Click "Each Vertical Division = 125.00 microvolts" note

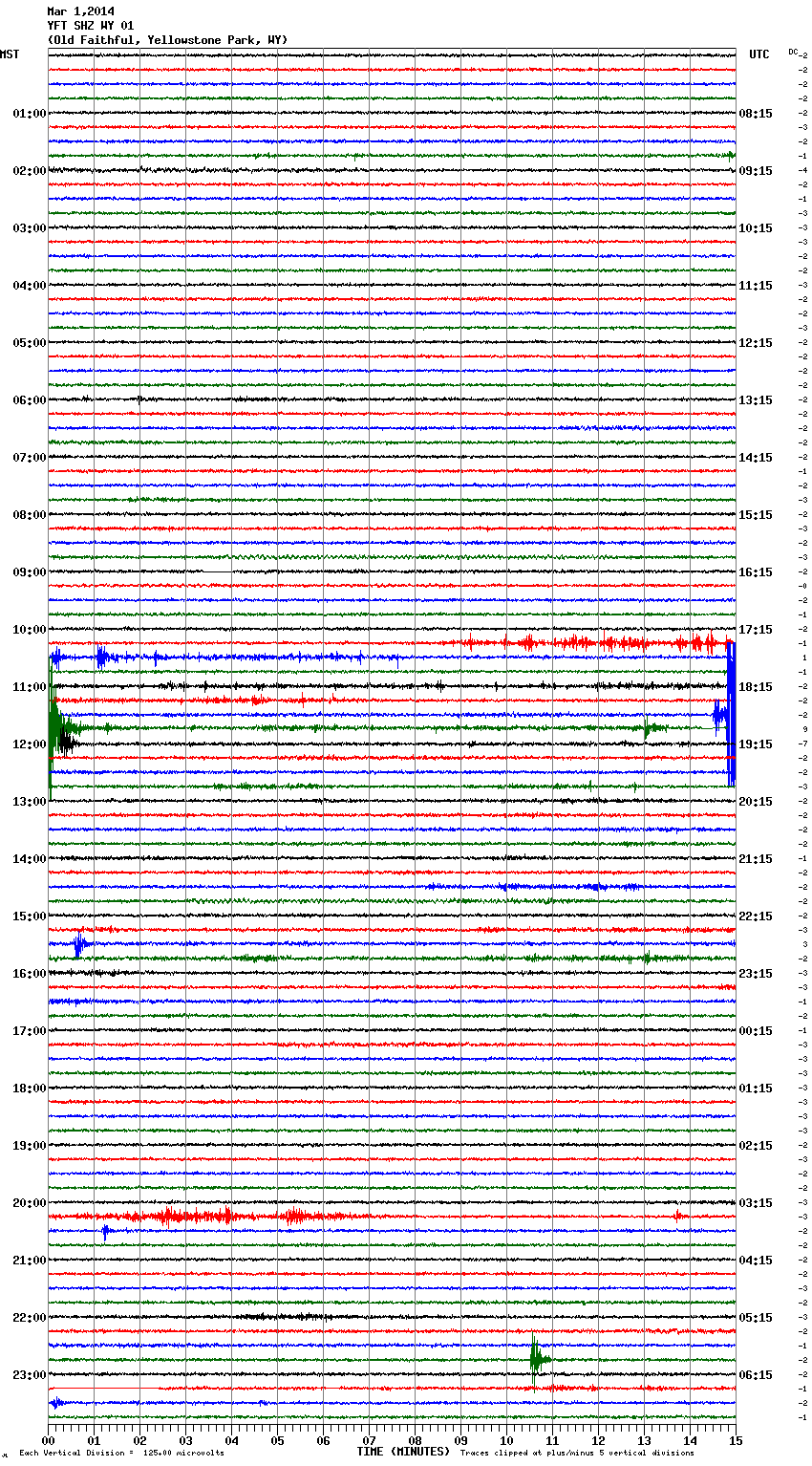[121, 1454]
